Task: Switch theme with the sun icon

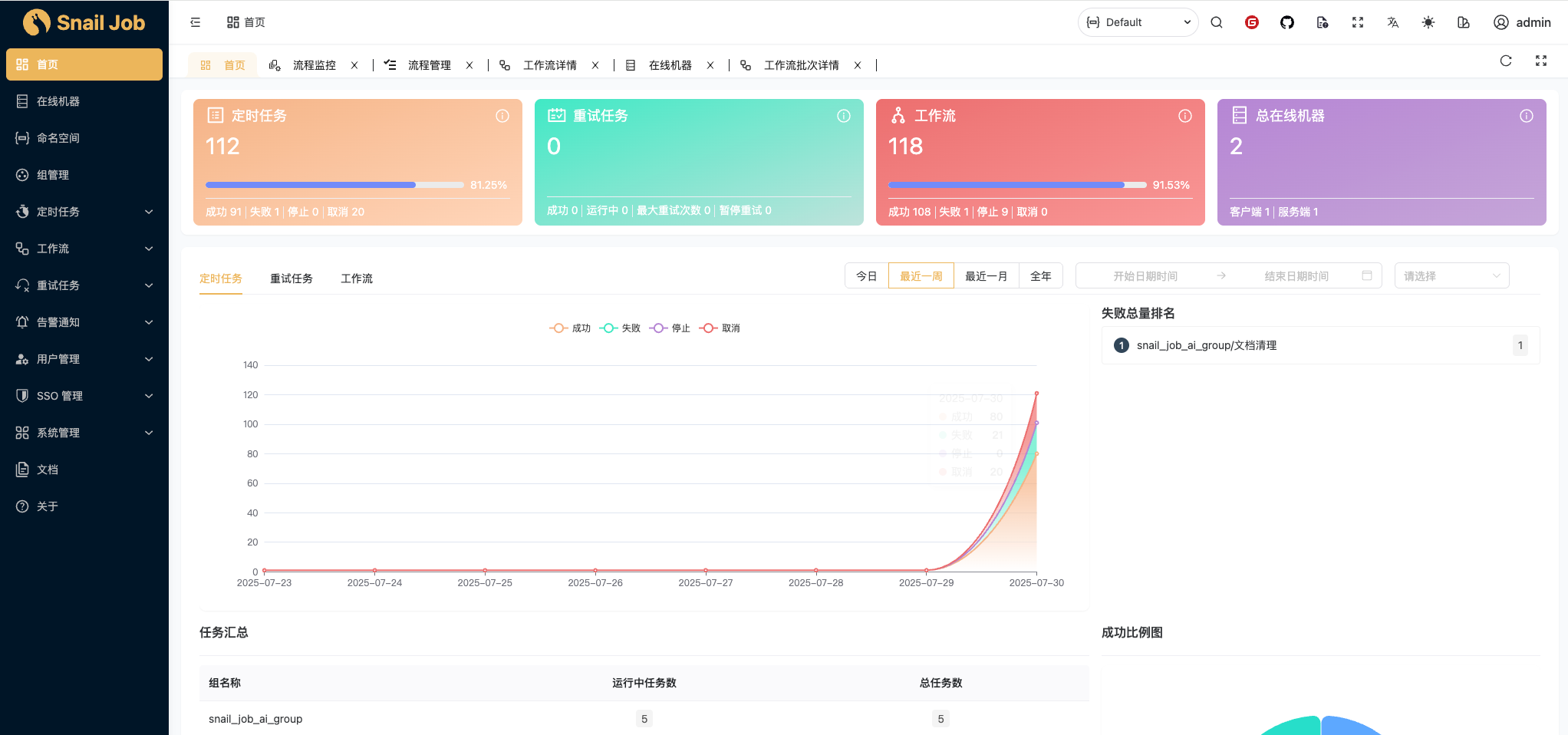Action: [1428, 22]
